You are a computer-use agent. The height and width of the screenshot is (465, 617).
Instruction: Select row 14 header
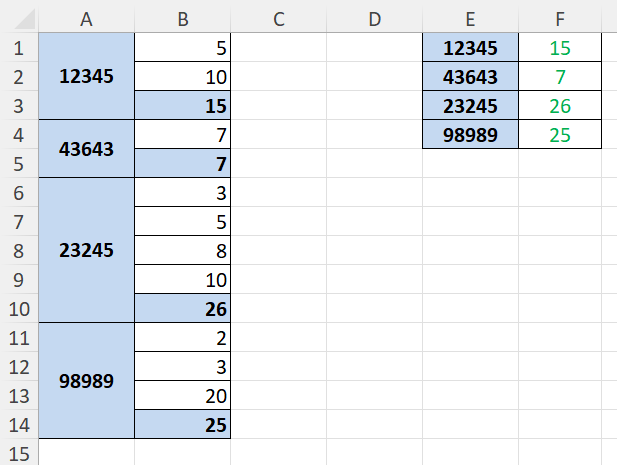(19, 424)
